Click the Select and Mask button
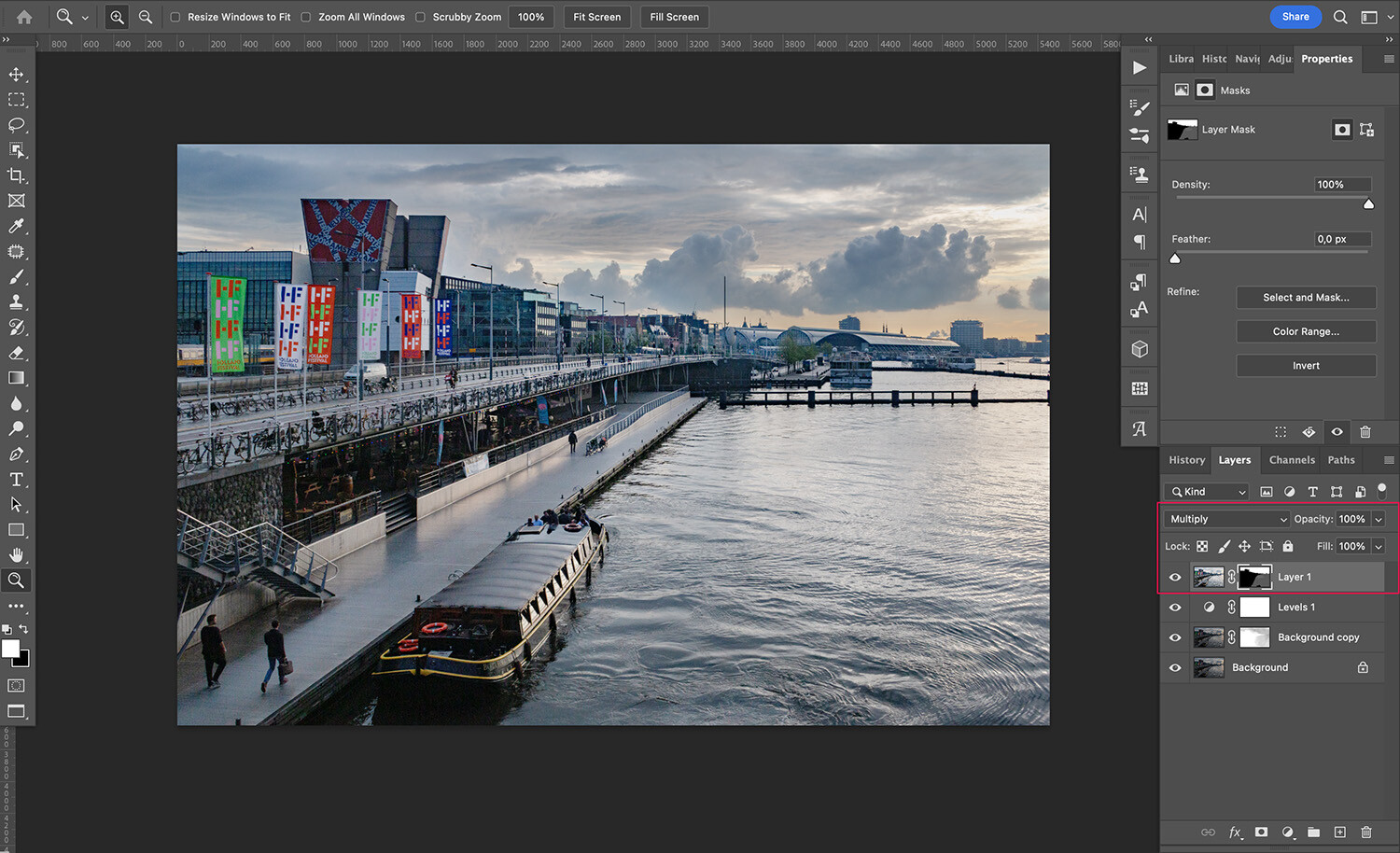This screenshot has height=853, width=1400. 1306,297
